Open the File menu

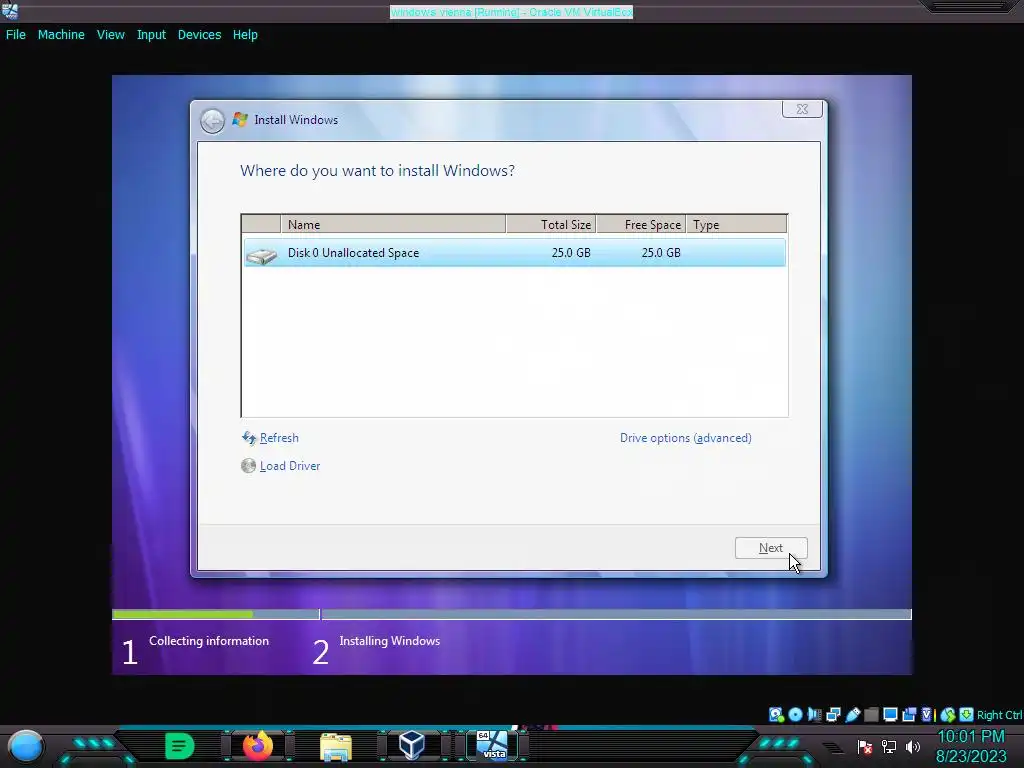(16, 35)
